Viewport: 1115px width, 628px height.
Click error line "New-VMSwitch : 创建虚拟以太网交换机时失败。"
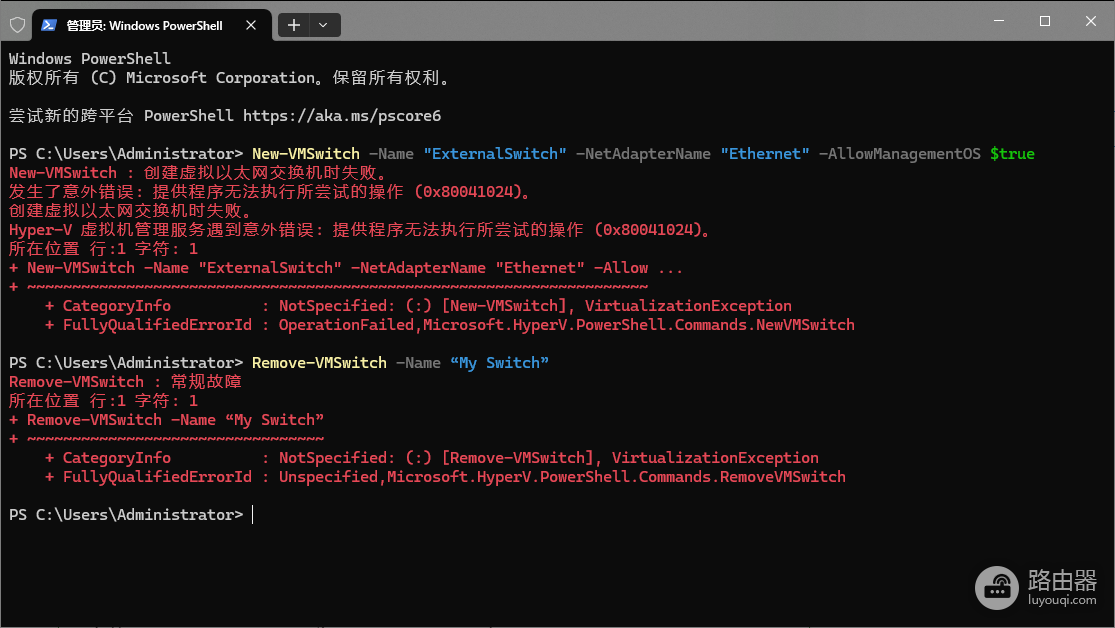pyautogui.click(x=198, y=173)
